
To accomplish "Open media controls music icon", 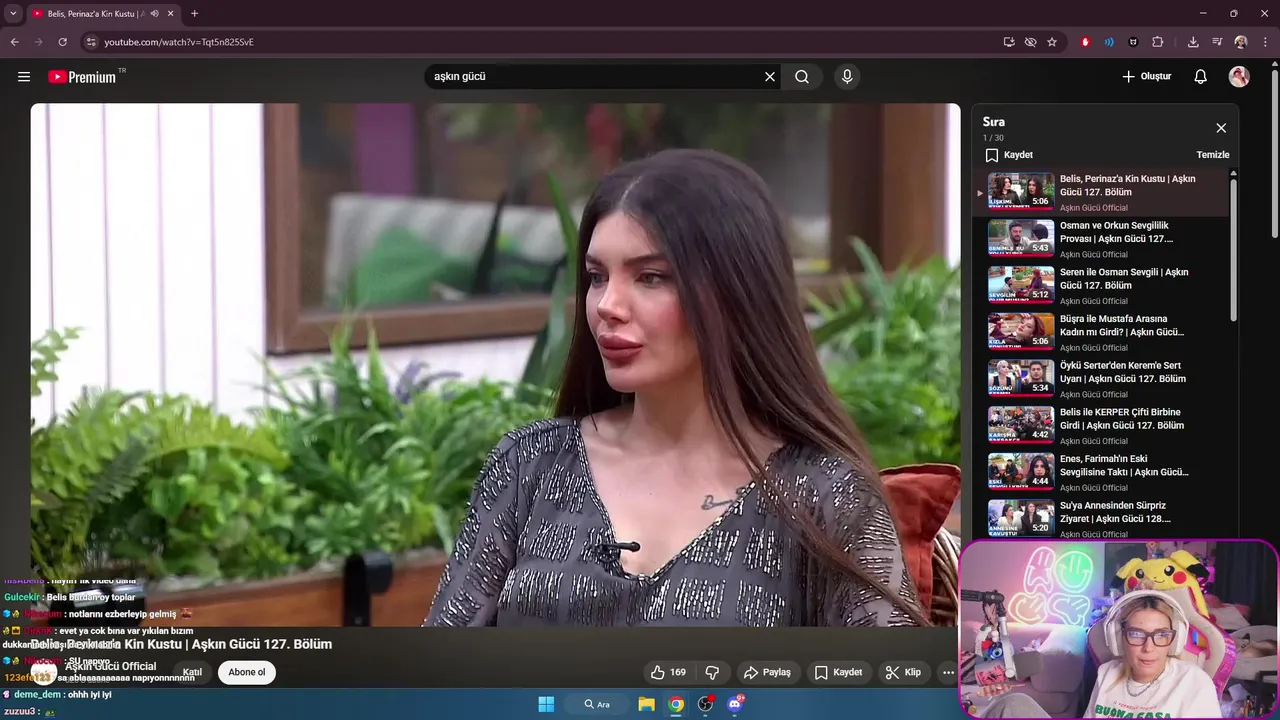I will (1217, 42).
